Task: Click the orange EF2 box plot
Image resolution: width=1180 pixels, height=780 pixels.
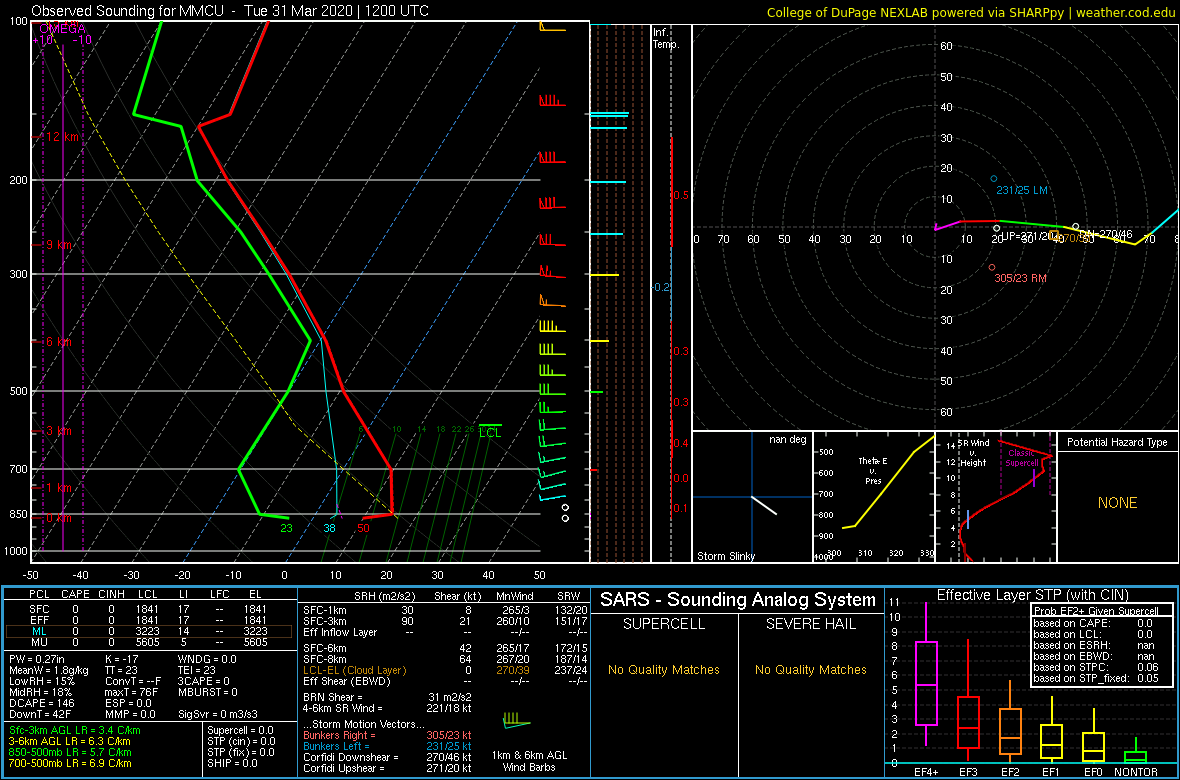Action: [1010, 722]
